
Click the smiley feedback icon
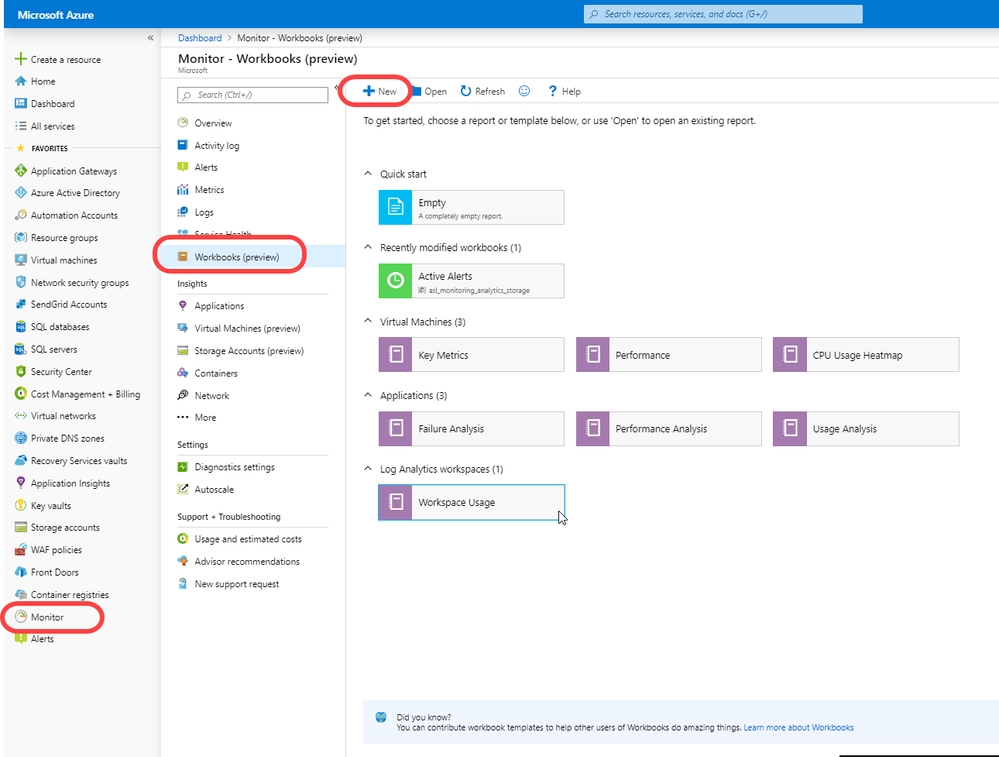[524, 91]
